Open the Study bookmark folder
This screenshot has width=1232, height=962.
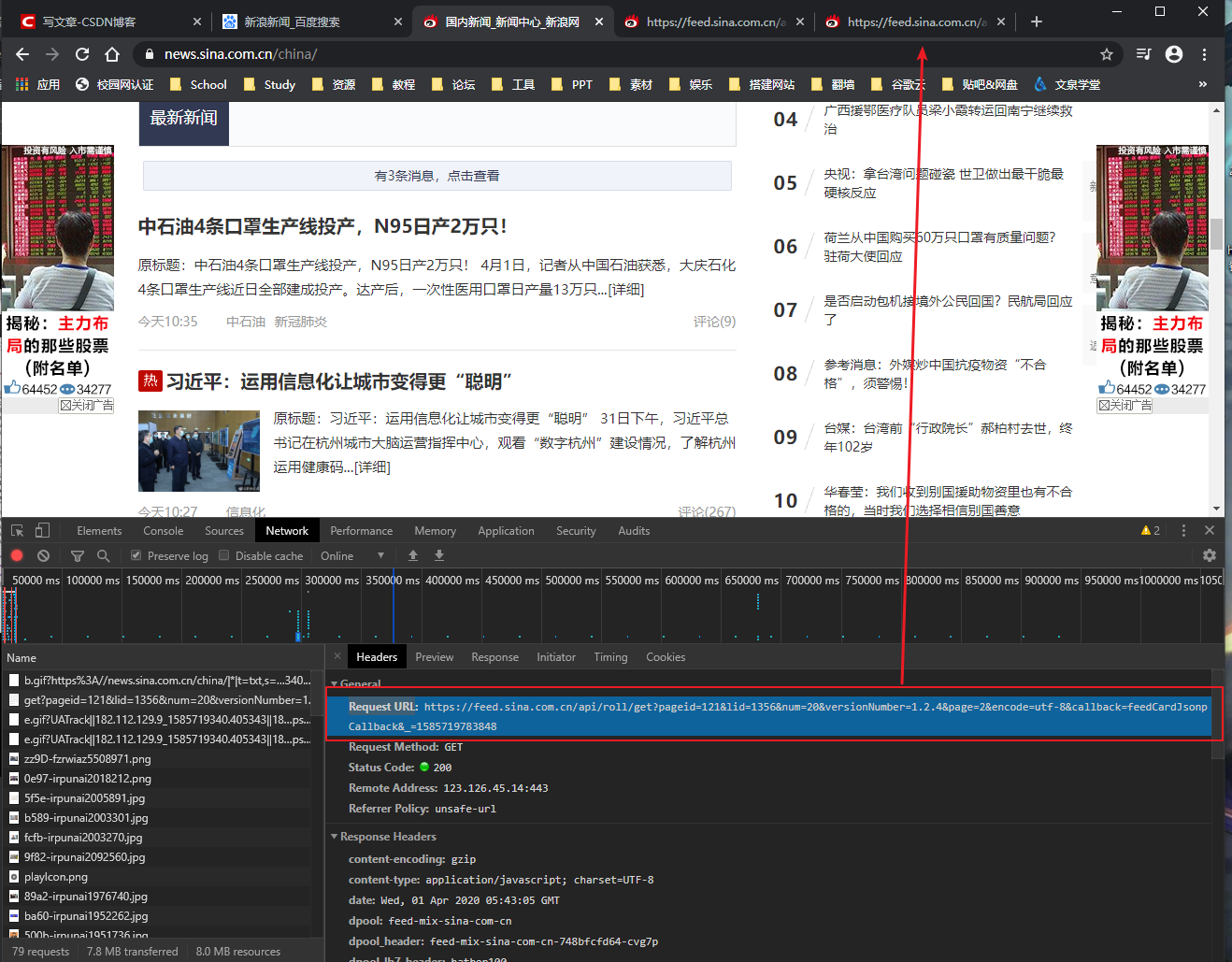point(269,84)
